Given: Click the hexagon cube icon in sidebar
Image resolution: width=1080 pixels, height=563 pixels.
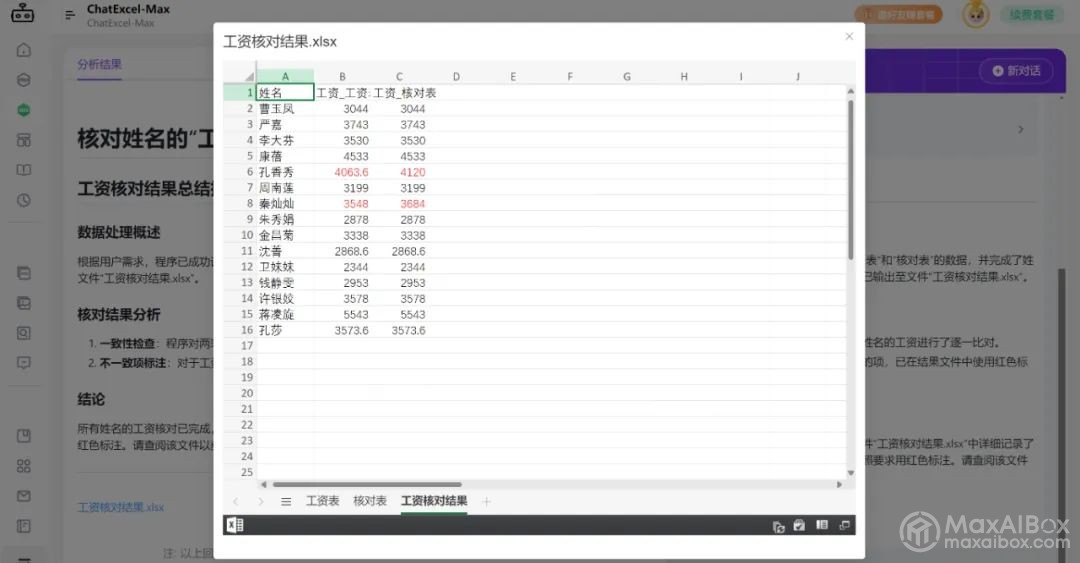Looking at the screenshot, I should 23,80.
